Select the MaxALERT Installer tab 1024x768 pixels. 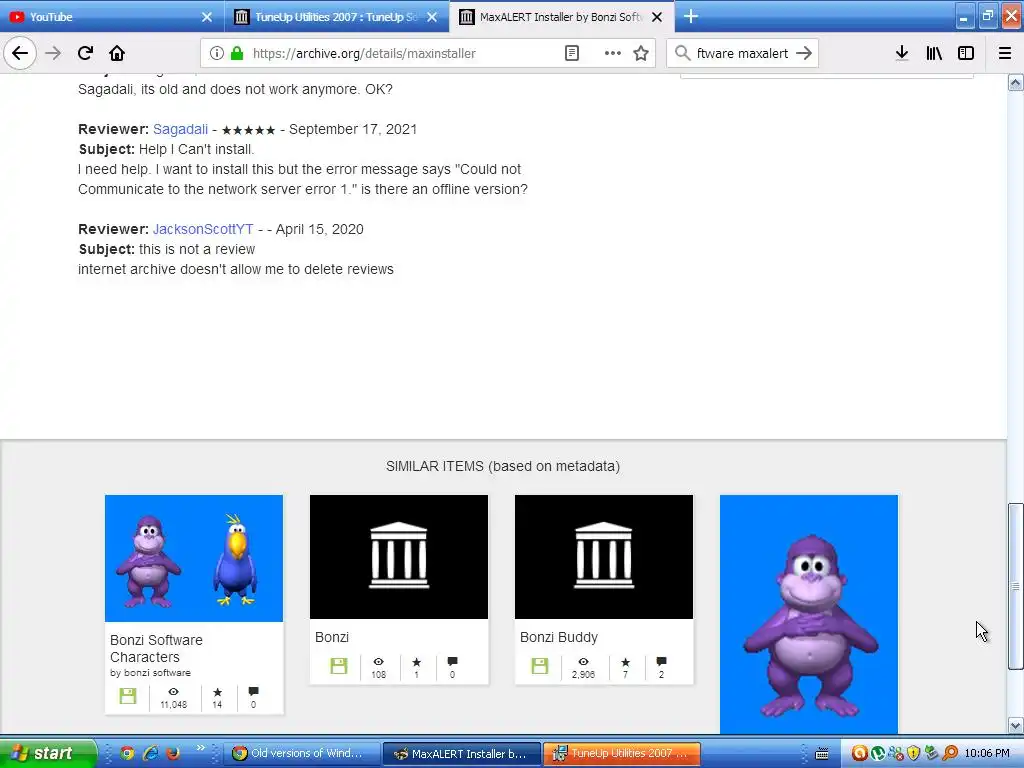click(x=562, y=17)
